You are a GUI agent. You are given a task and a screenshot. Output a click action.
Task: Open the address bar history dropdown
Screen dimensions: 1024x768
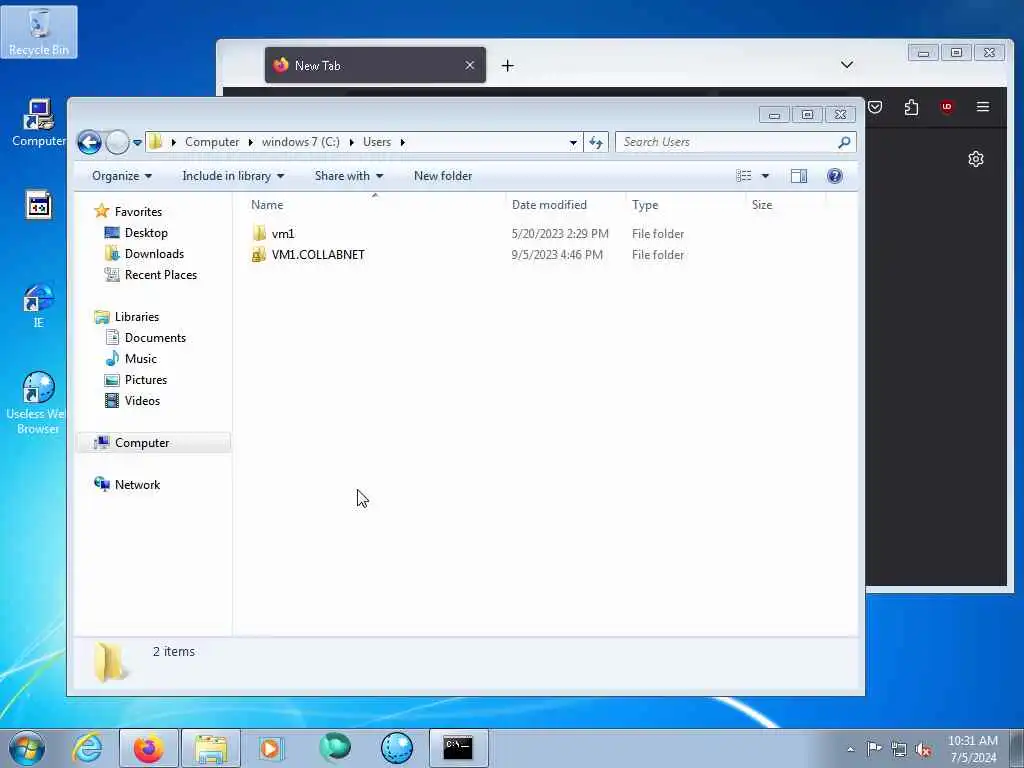(573, 142)
